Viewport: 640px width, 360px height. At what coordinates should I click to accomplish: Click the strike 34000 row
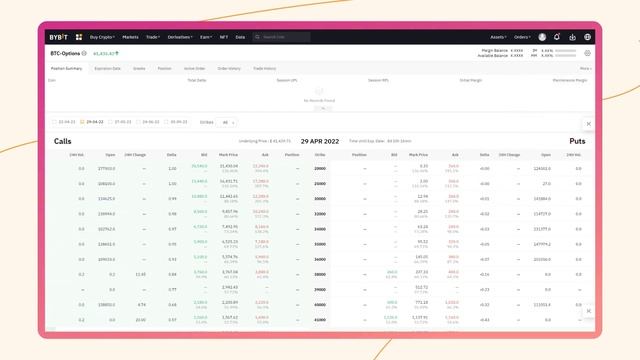(x=320, y=229)
